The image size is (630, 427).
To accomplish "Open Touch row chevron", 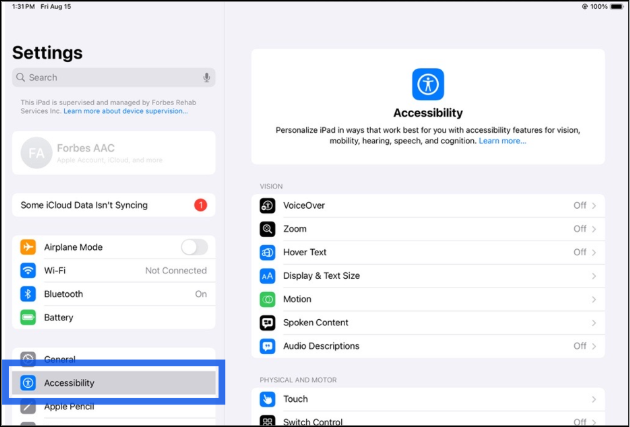I will pos(594,399).
